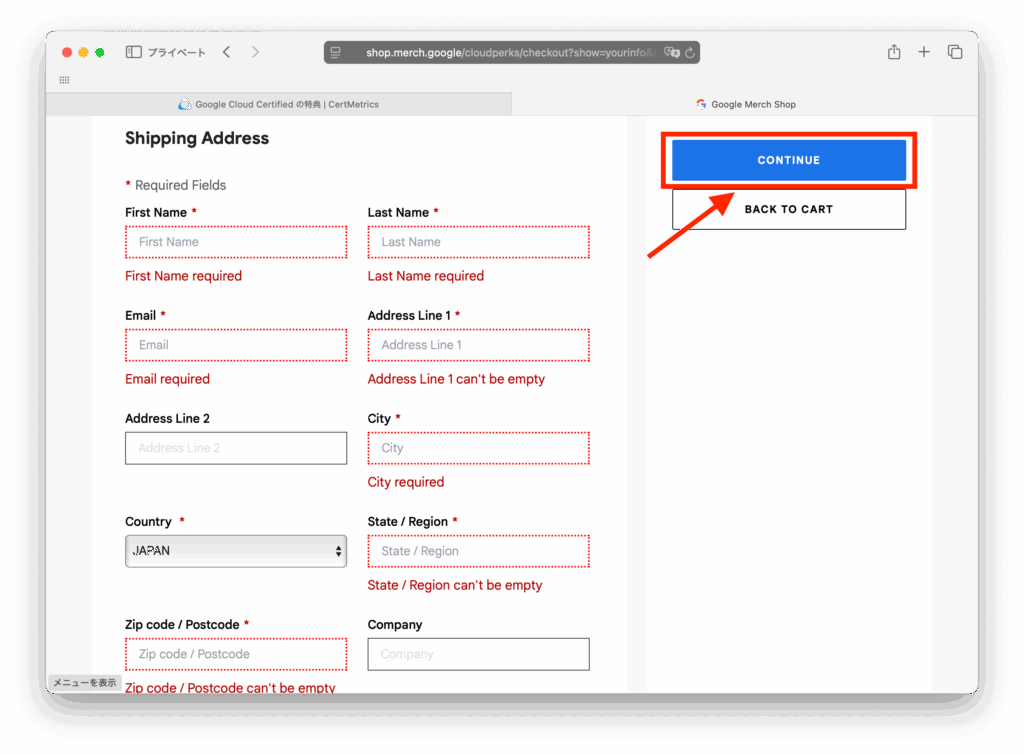Click the 'Last Name required' error text
This screenshot has height=754, width=1024.
[x=426, y=276]
